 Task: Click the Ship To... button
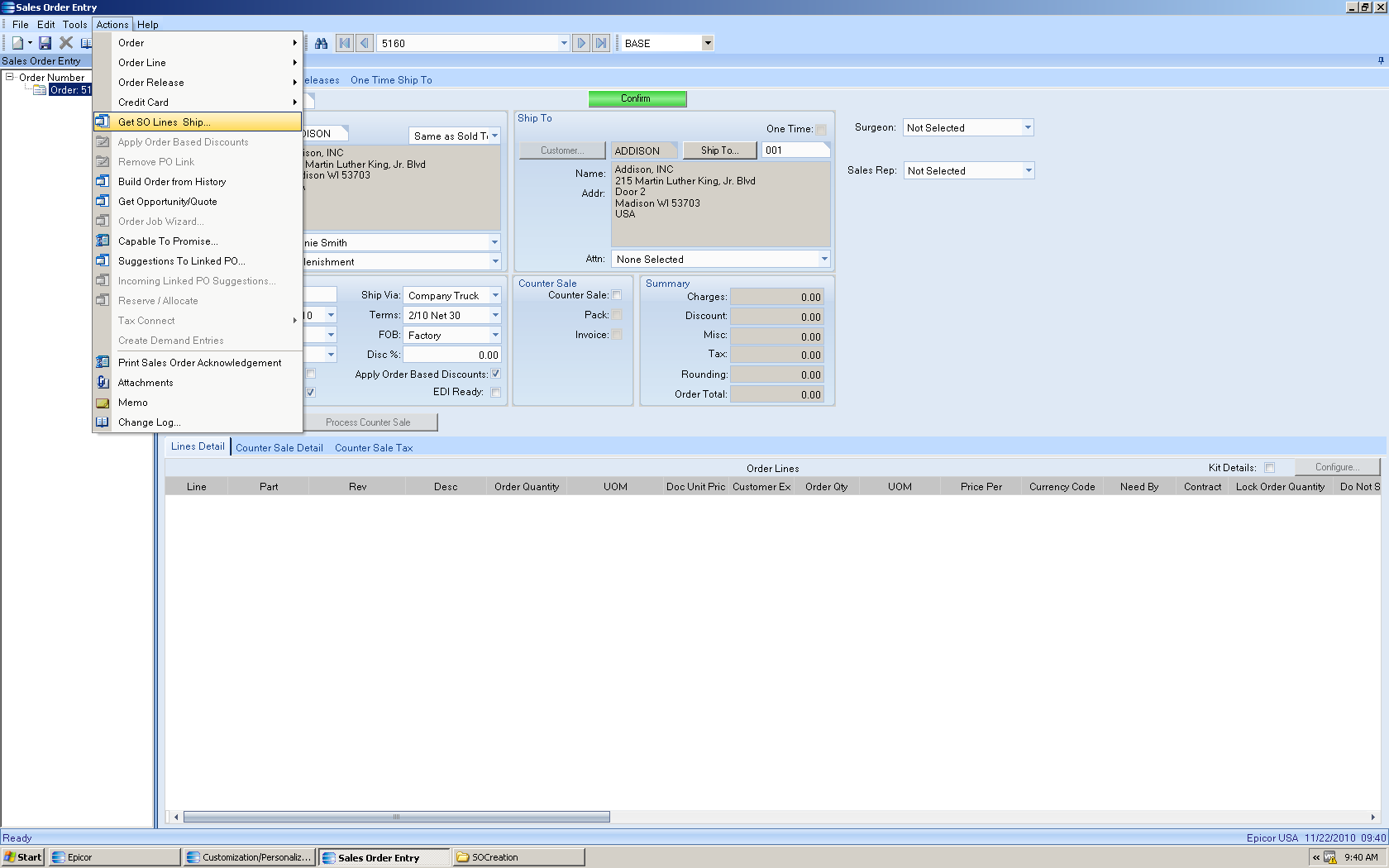point(719,150)
